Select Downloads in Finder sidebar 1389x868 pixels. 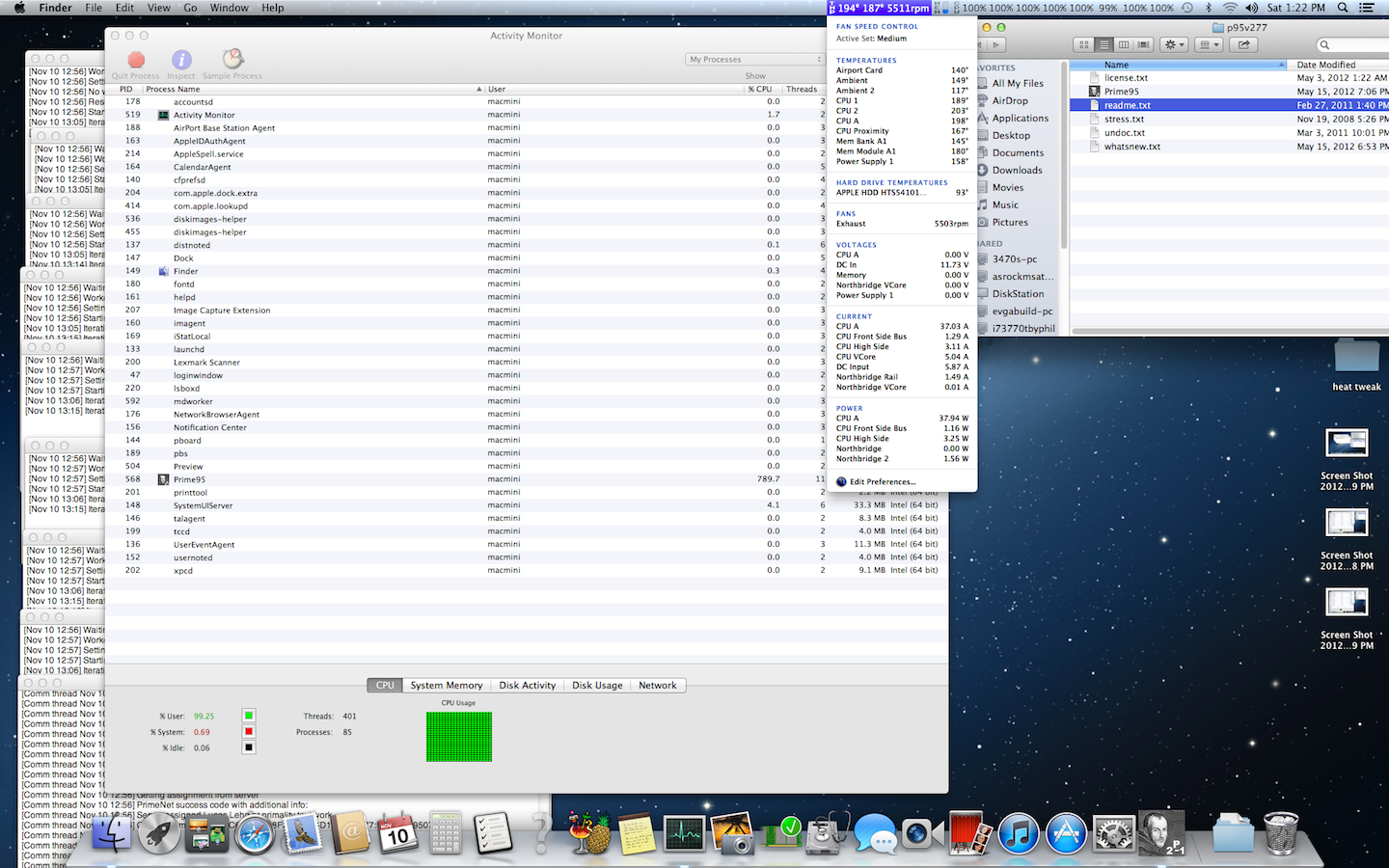click(1017, 170)
